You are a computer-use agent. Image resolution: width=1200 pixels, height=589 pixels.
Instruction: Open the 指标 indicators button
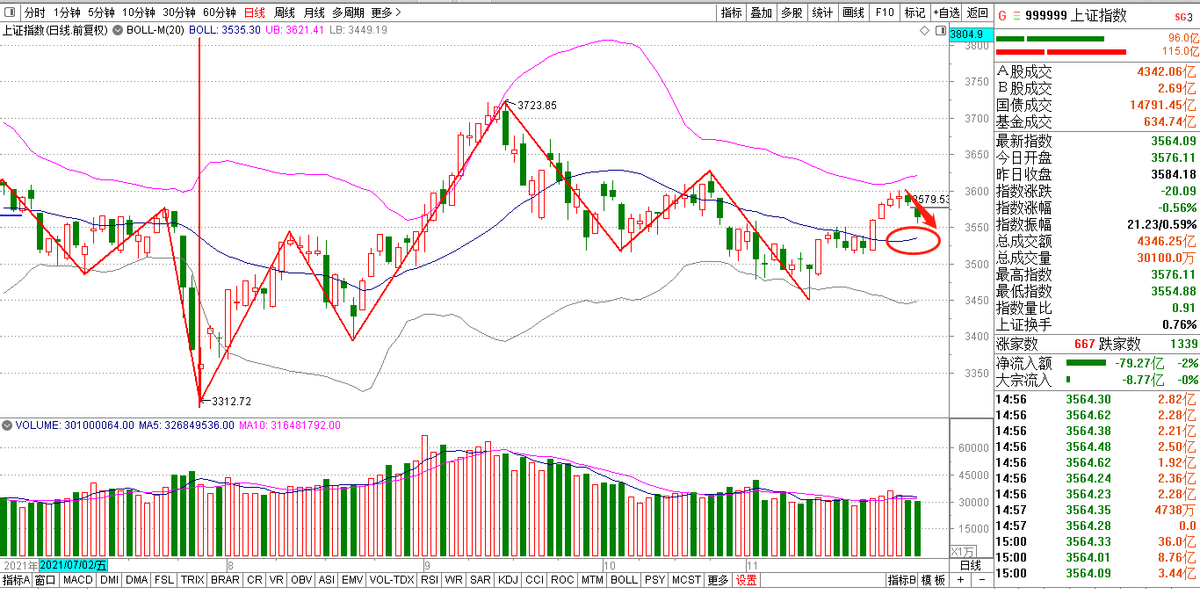[731, 13]
